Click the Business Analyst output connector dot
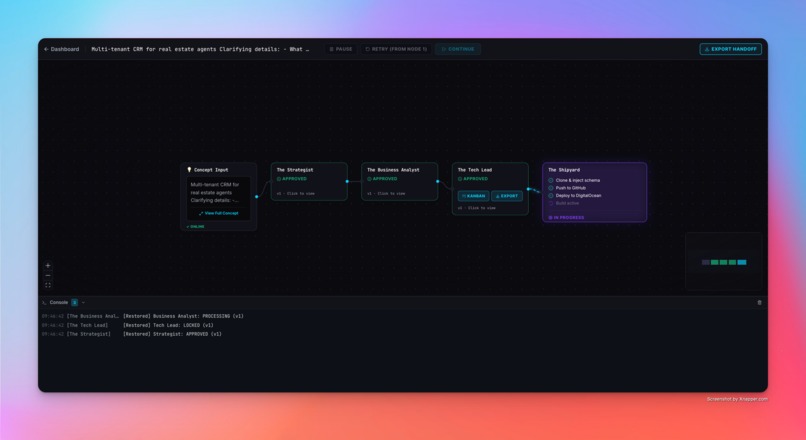This screenshot has height=440, width=806. (438, 181)
